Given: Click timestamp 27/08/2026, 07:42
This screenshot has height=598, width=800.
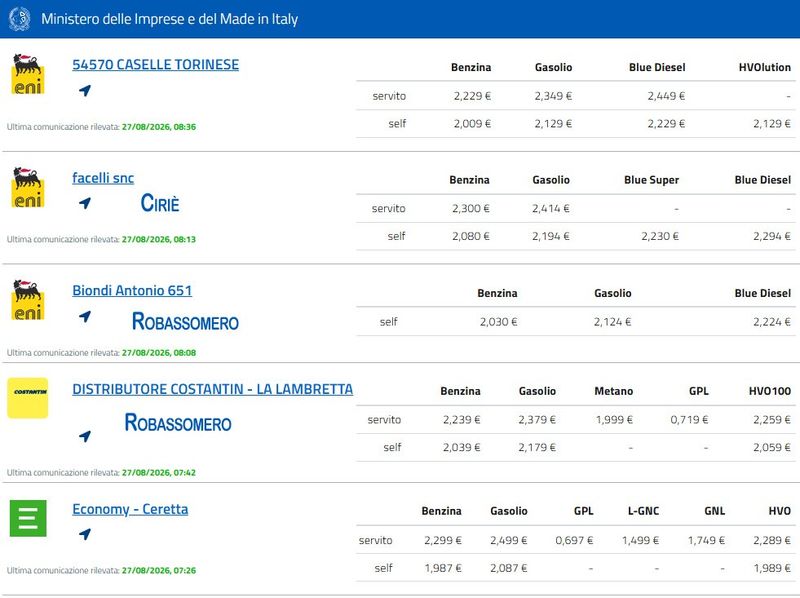Looking at the screenshot, I should (x=159, y=472).
